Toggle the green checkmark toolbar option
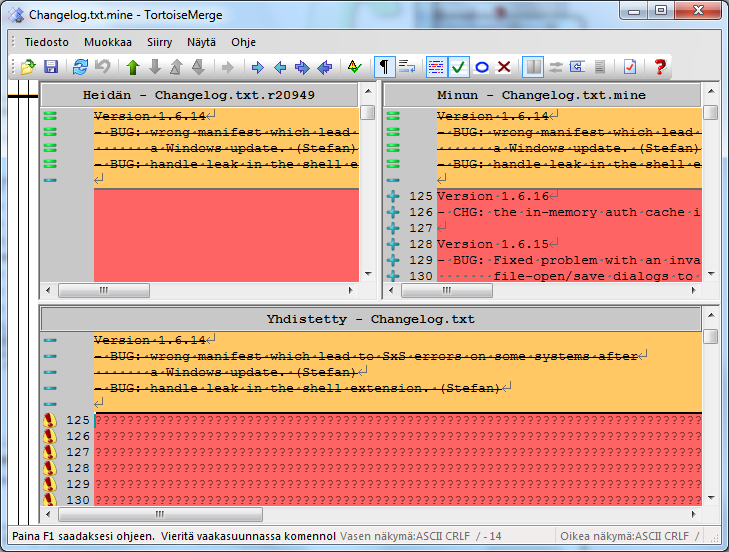The width and height of the screenshot is (729, 552). coord(458,67)
